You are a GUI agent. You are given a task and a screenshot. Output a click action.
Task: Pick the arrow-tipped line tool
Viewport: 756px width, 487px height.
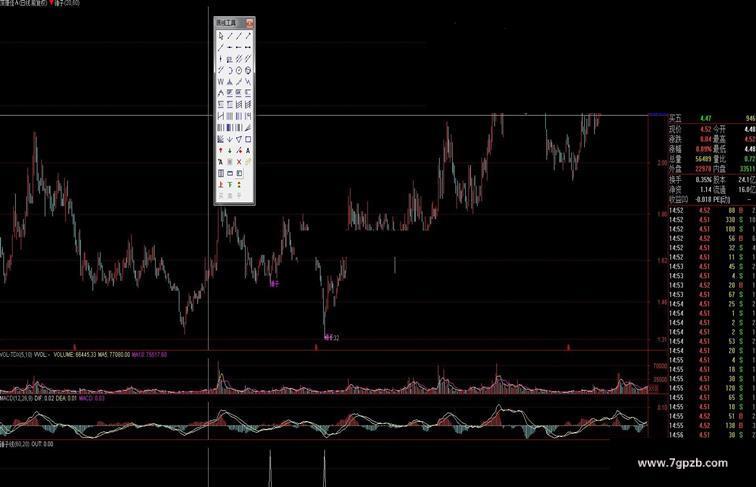[x=248, y=36]
